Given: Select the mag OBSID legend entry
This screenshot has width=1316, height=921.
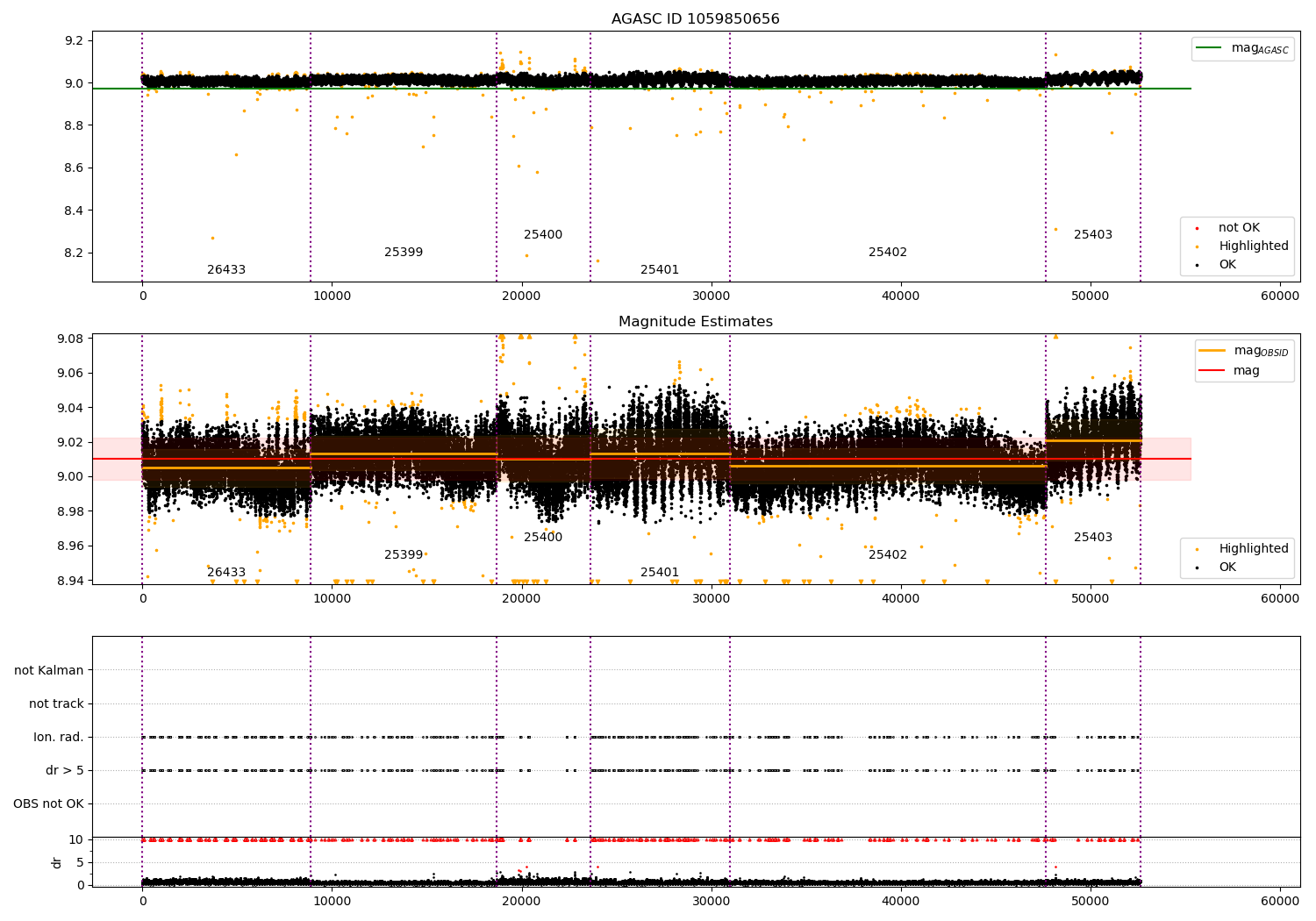Looking at the screenshot, I should (1245, 352).
